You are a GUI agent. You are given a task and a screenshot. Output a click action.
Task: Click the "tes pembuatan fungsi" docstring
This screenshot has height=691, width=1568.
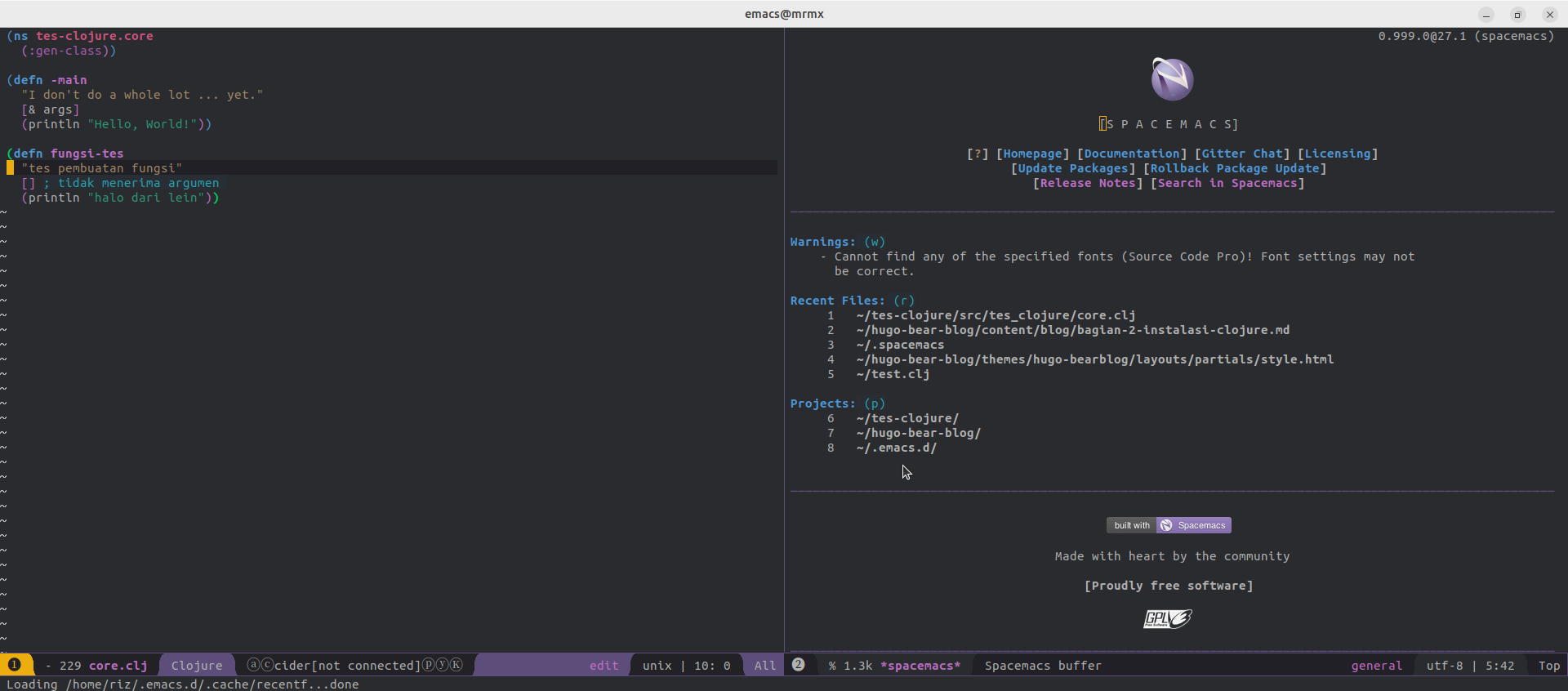coord(102,168)
